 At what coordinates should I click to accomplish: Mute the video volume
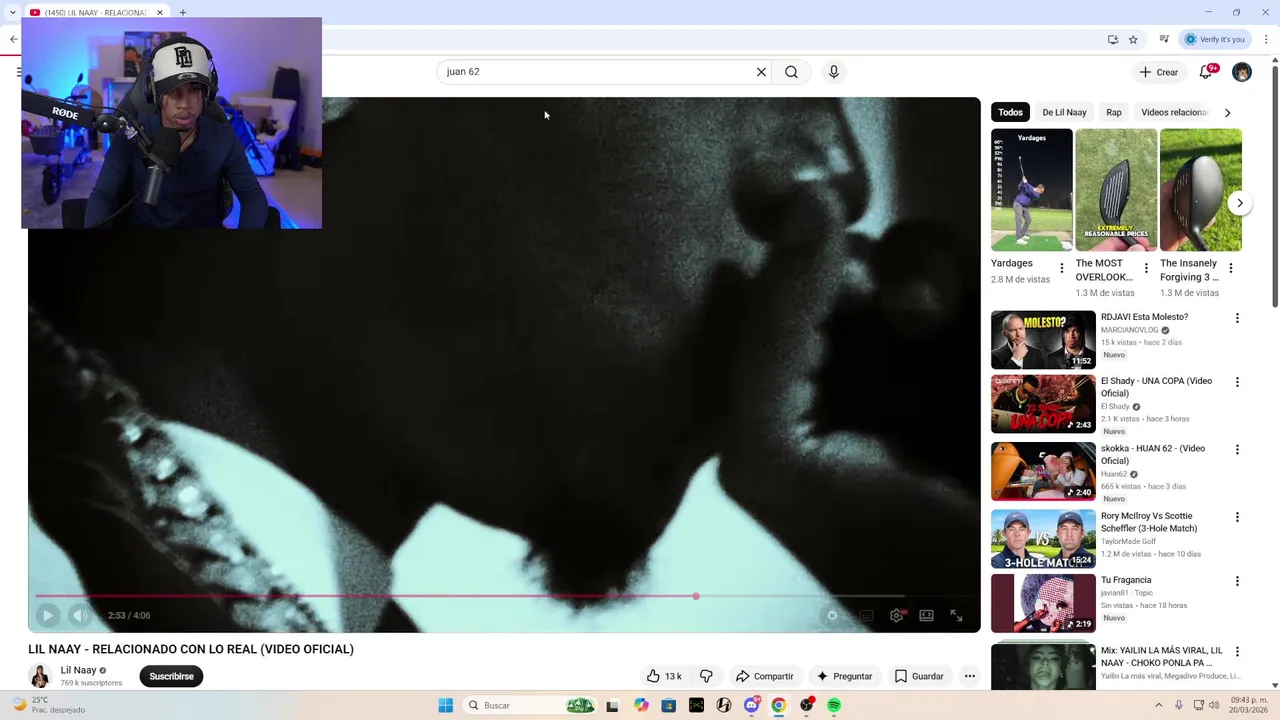(80, 616)
